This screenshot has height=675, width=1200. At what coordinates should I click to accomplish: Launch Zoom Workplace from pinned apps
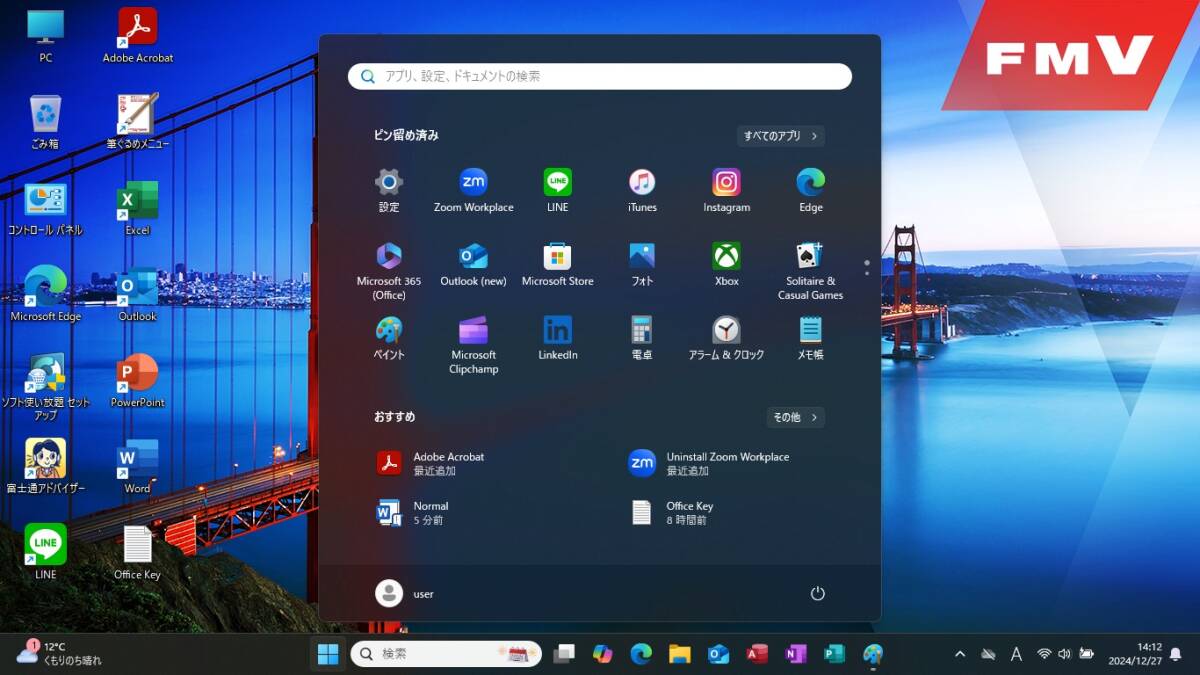pyautogui.click(x=473, y=190)
